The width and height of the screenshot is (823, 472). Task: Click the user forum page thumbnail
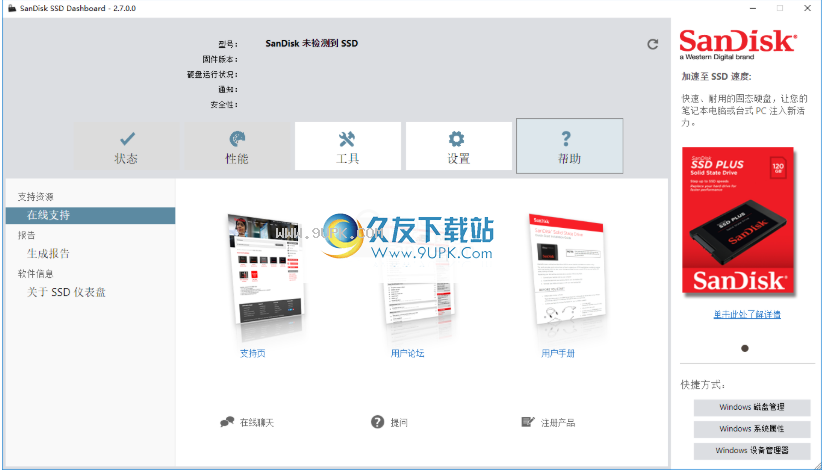click(418, 284)
